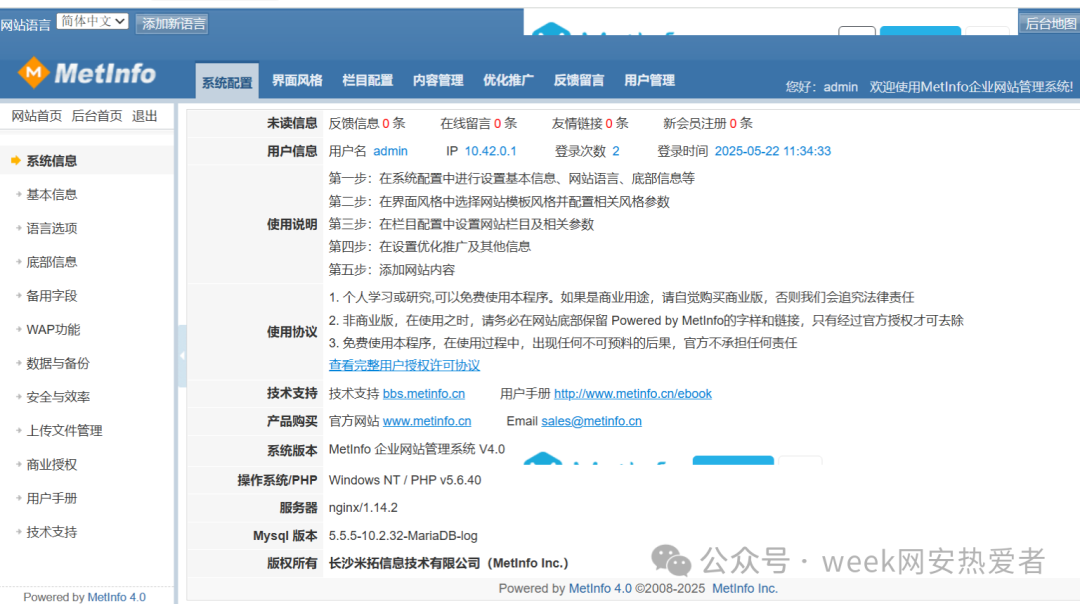This screenshot has height=604, width=1080.
Task: Click the 登录次数 value 2
Action: point(616,152)
